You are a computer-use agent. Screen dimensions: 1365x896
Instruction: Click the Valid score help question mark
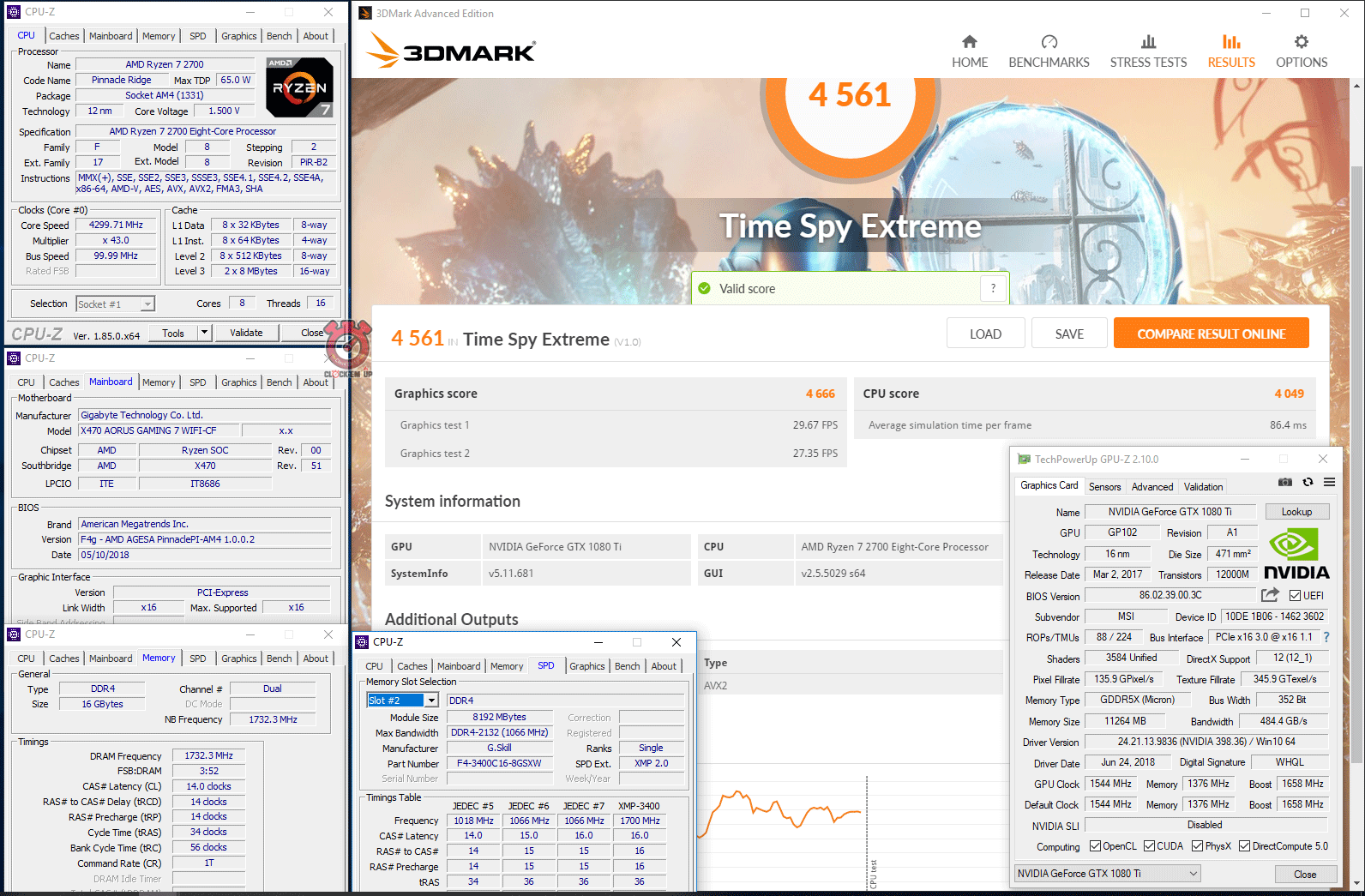click(x=993, y=289)
